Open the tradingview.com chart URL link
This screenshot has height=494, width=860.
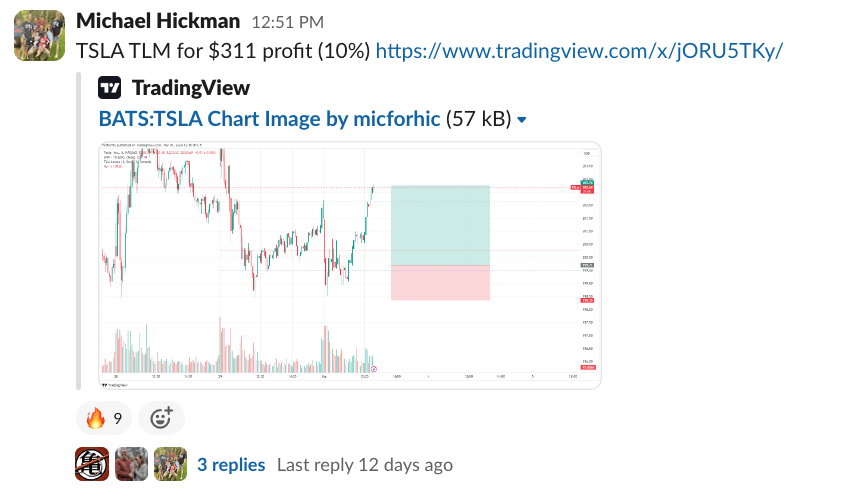click(579, 50)
